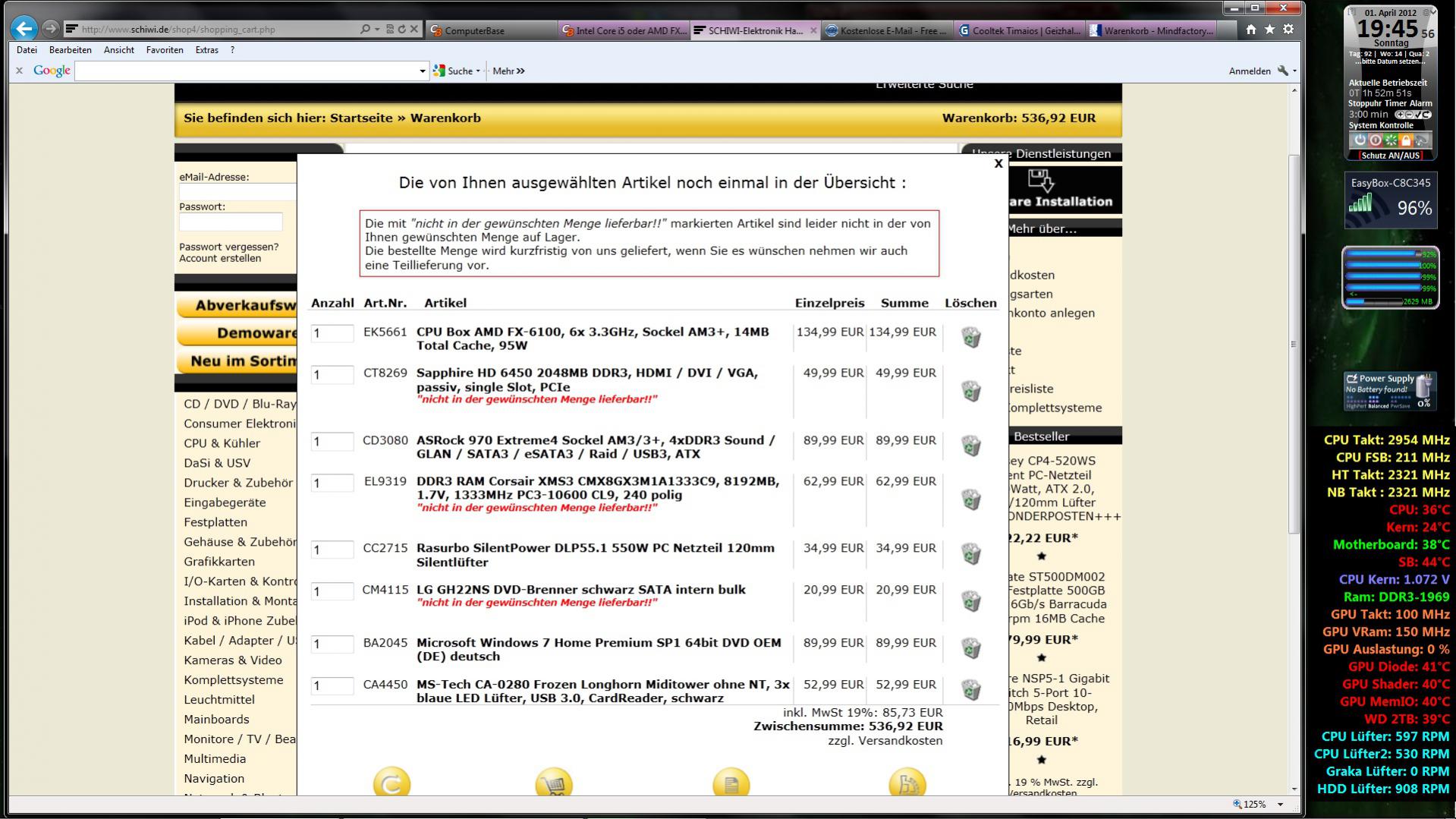Click the round shopping cart icon at the bottom
This screenshot has height=819, width=1456.
pos(554,783)
